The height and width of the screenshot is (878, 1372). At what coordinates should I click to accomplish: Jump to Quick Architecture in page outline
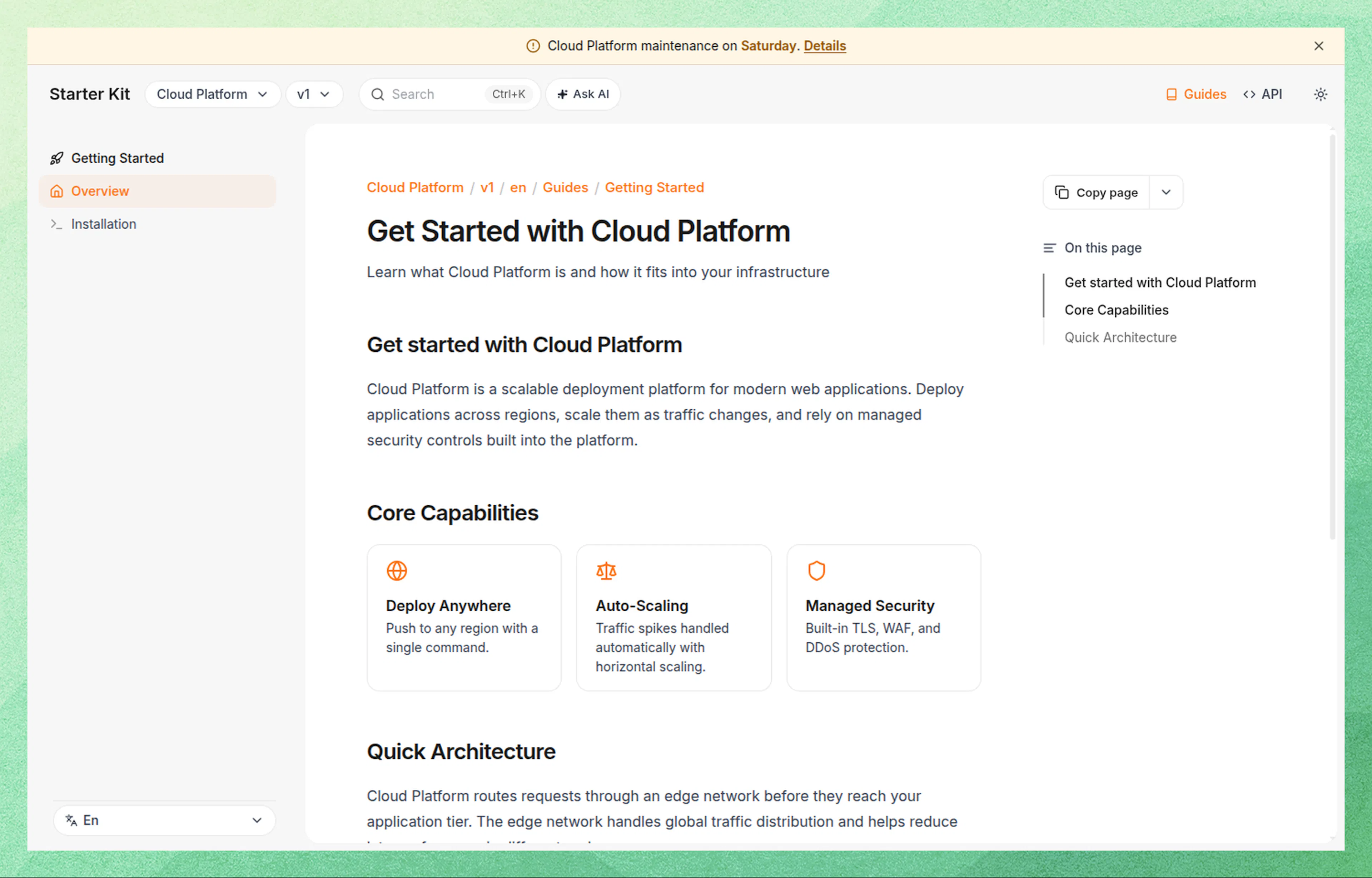[x=1120, y=337]
